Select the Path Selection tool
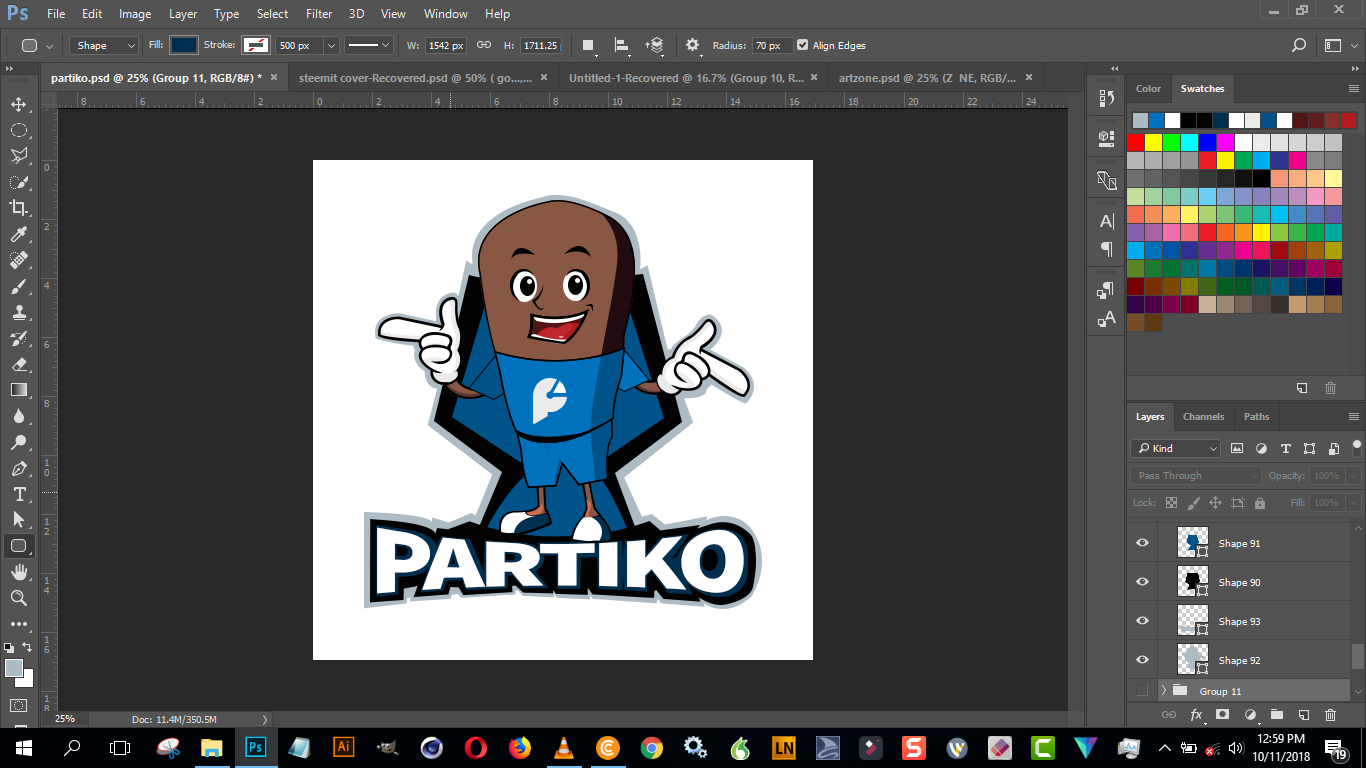Viewport: 1366px width, 768px height. pyautogui.click(x=19, y=520)
